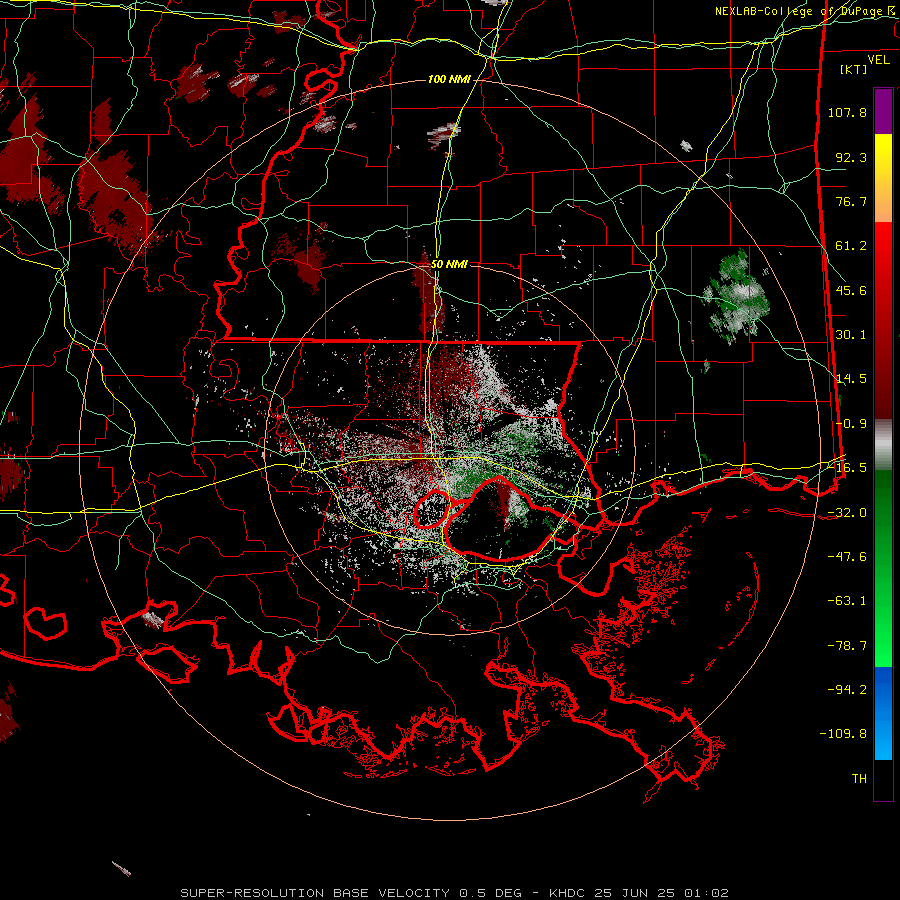Viewport: 900px width, 900px height.
Task: Click the -94.2 scale value
Action: click(x=847, y=689)
